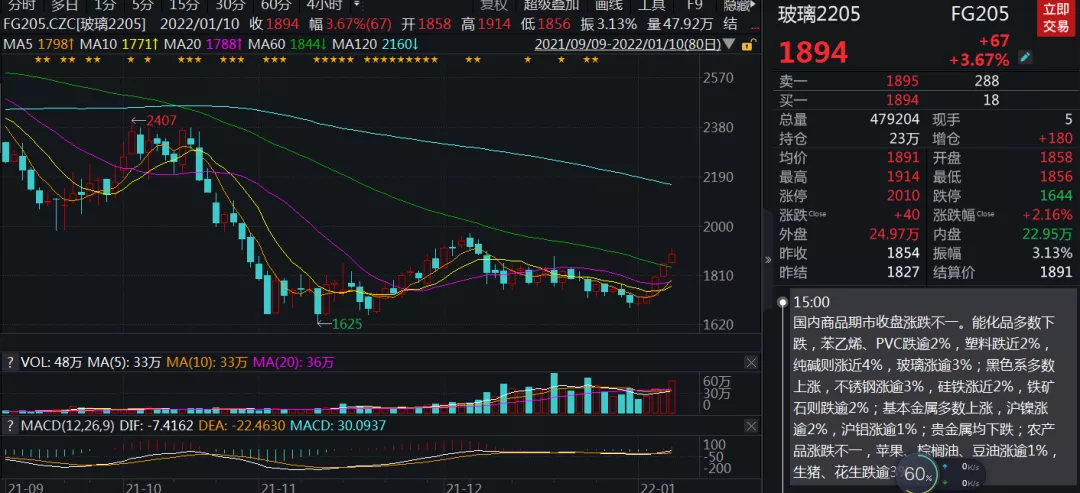
Task: Click the 玻璃2205 title in quote panel
Action: pyautogui.click(x=820, y=14)
